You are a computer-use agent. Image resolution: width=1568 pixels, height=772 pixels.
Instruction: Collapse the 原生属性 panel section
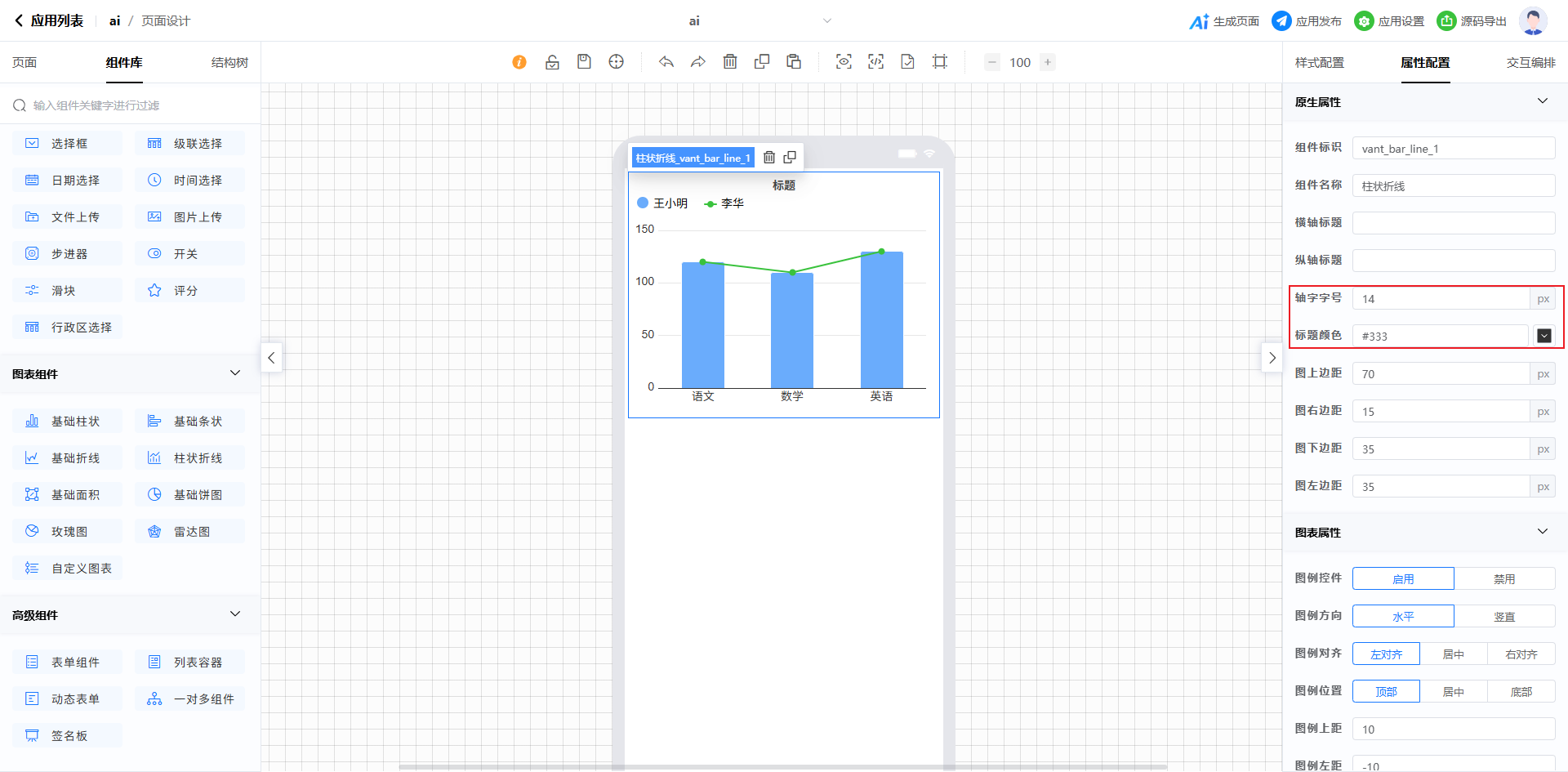point(1542,101)
